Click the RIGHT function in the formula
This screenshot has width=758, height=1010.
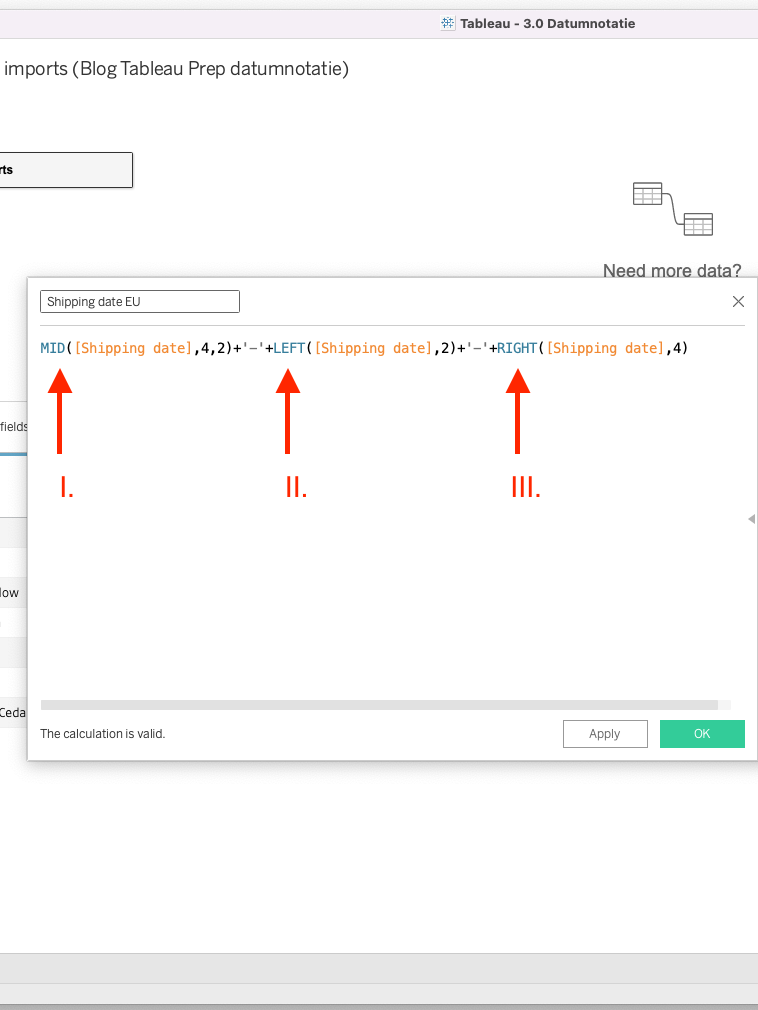517,348
